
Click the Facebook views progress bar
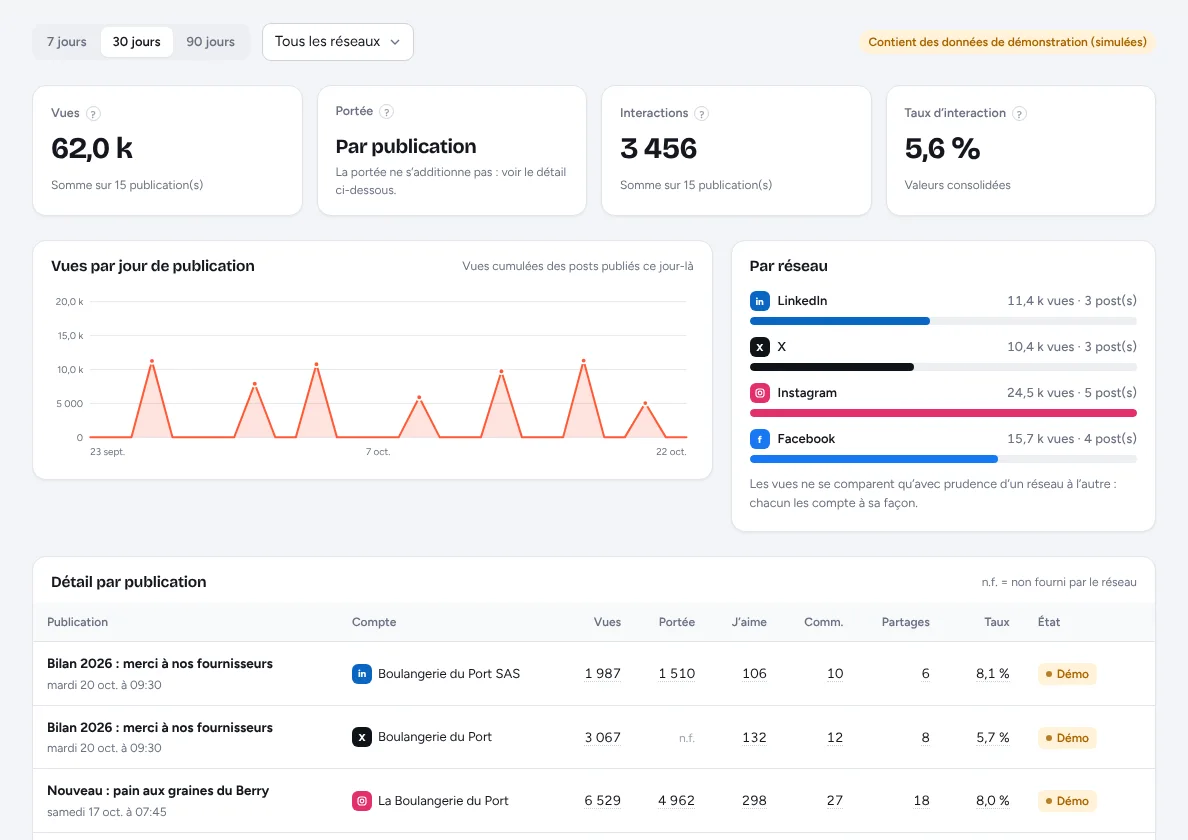point(943,459)
